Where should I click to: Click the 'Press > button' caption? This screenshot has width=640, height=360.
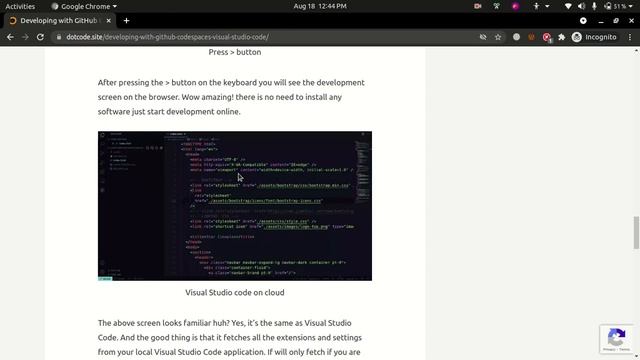click(x=235, y=52)
